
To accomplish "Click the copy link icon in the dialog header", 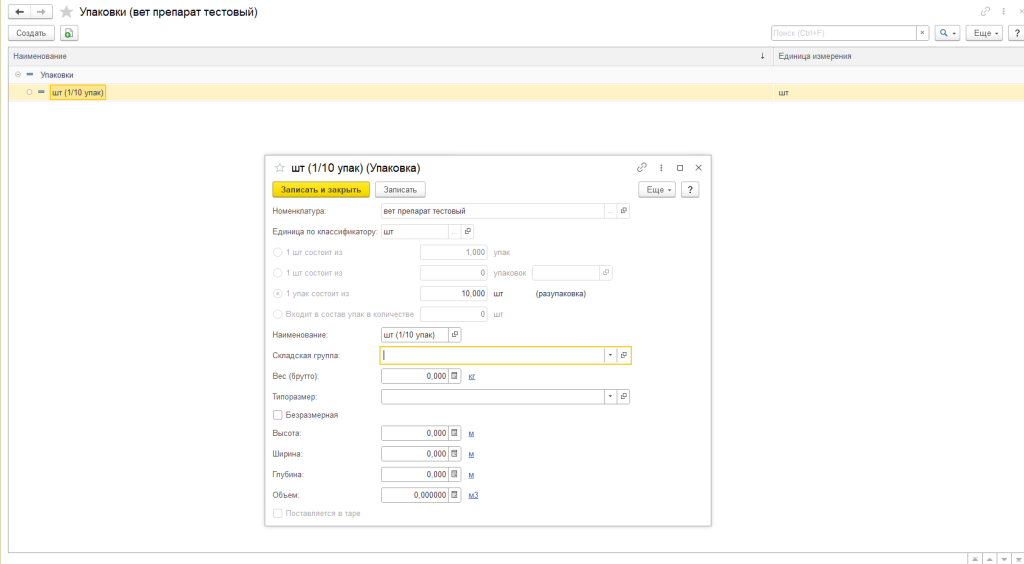I will (x=641, y=168).
